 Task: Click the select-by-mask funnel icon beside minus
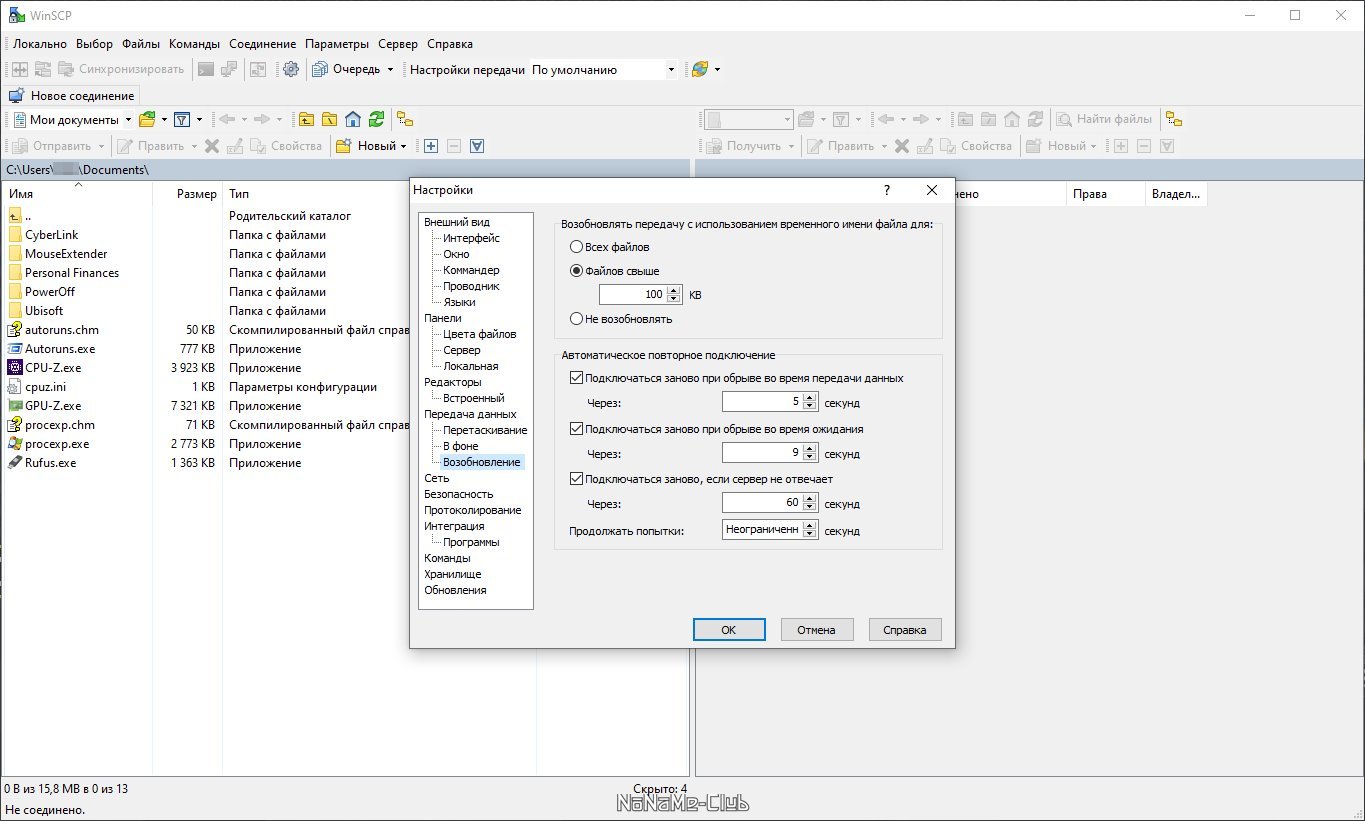coord(477,146)
